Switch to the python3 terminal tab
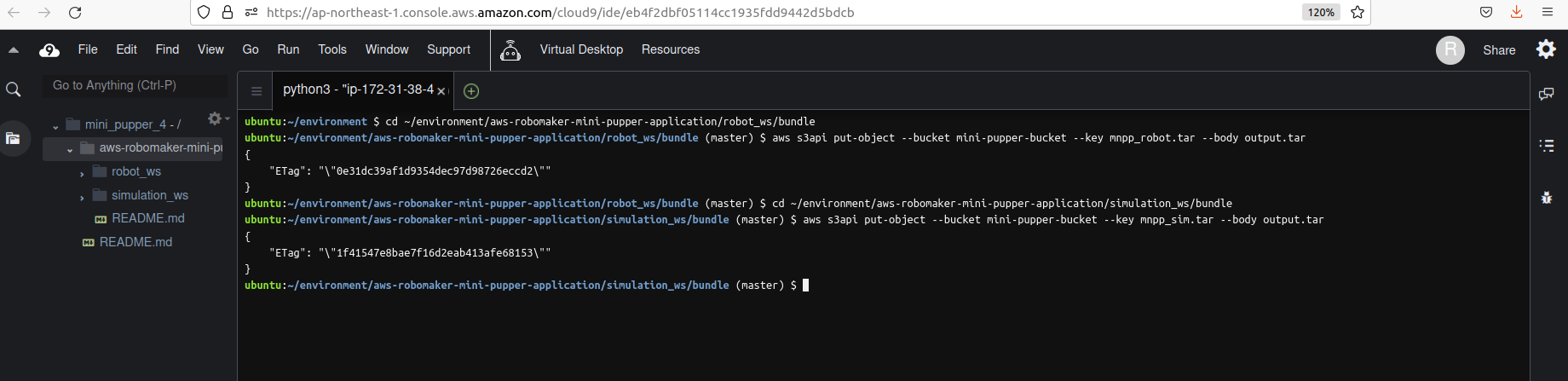Viewport: 1568px width, 381px height. [358, 89]
